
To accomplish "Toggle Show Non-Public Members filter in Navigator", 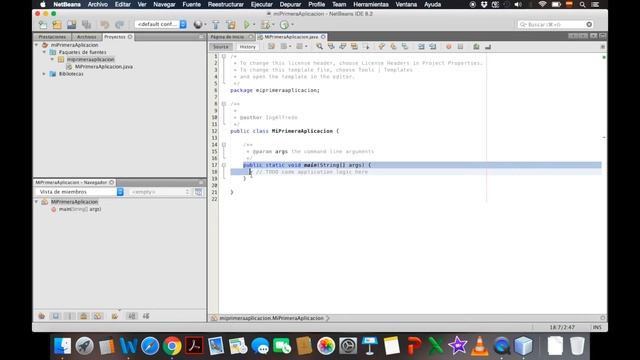I will pos(83,316).
